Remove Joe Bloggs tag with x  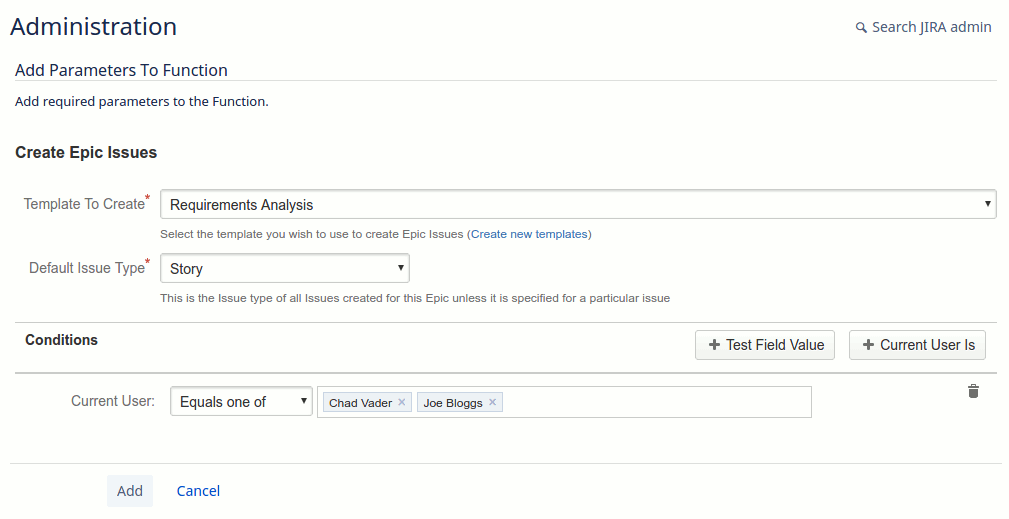492,402
